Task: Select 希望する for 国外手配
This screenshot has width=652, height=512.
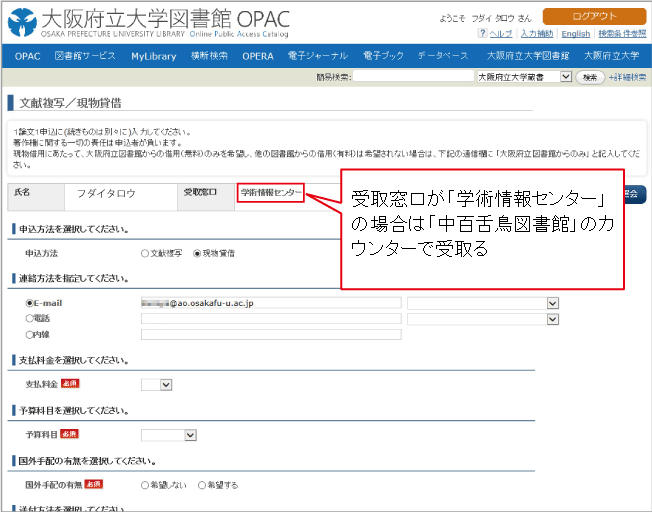Action: (x=202, y=485)
